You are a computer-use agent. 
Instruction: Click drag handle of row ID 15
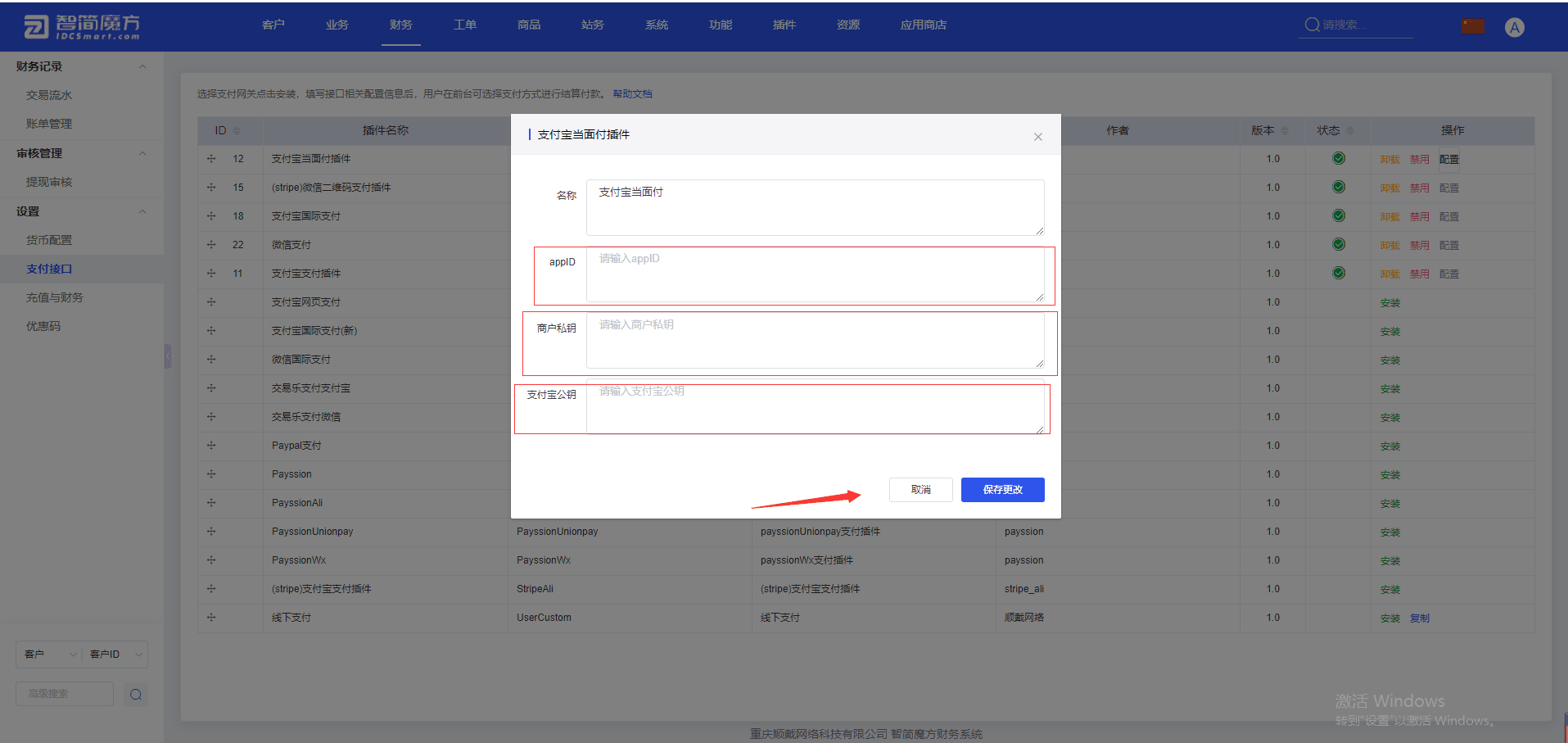(x=211, y=188)
